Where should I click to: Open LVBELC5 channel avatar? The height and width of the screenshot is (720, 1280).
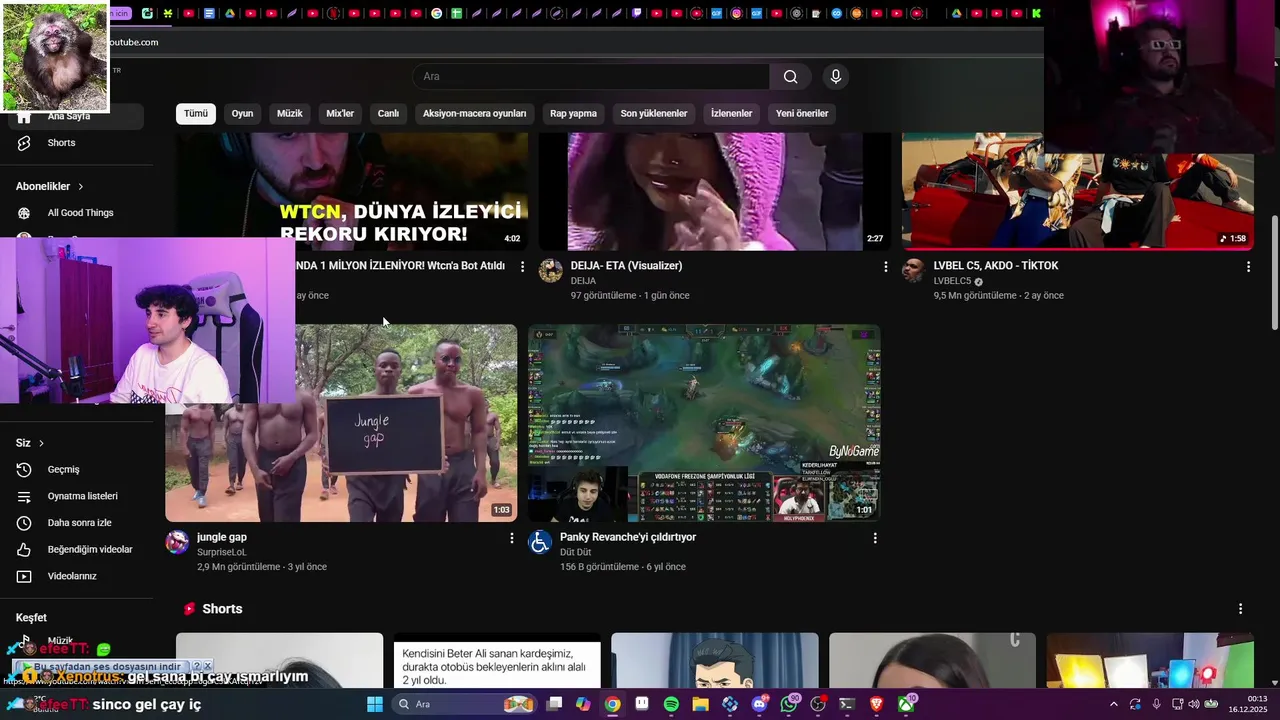914,271
